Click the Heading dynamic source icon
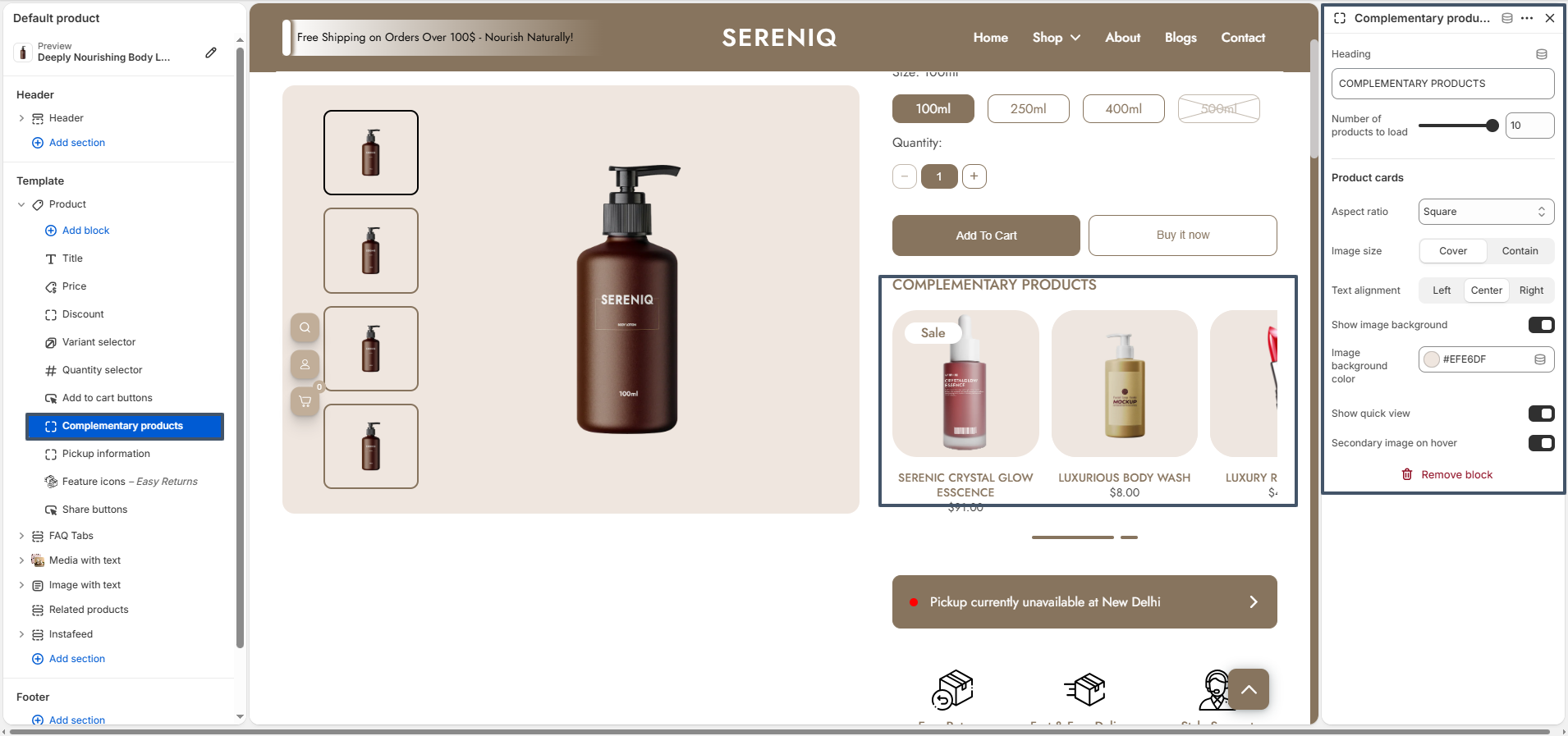This screenshot has width=1568, height=736. pos(1542,54)
